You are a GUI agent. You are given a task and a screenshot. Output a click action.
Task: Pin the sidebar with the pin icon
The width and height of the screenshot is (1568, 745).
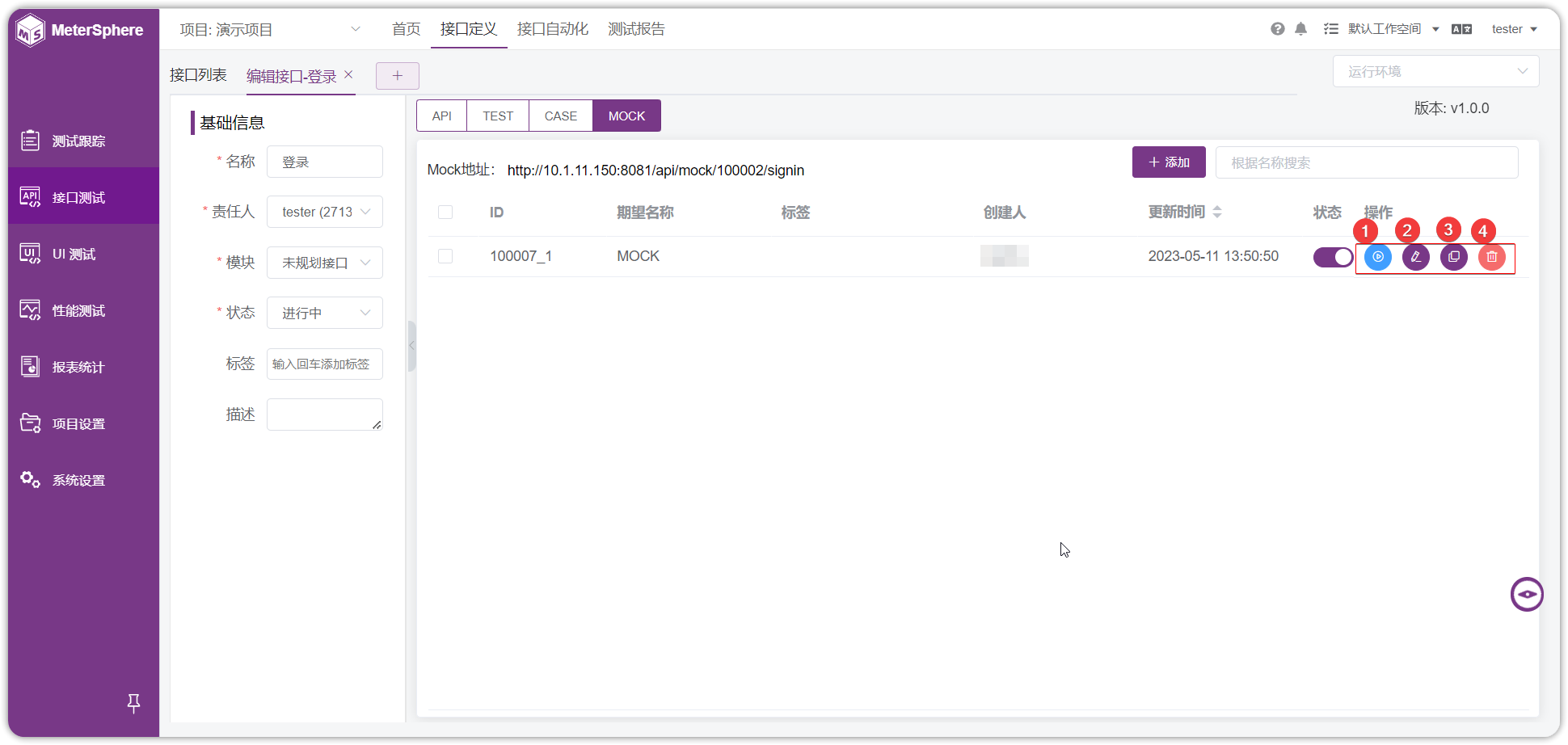[134, 704]
